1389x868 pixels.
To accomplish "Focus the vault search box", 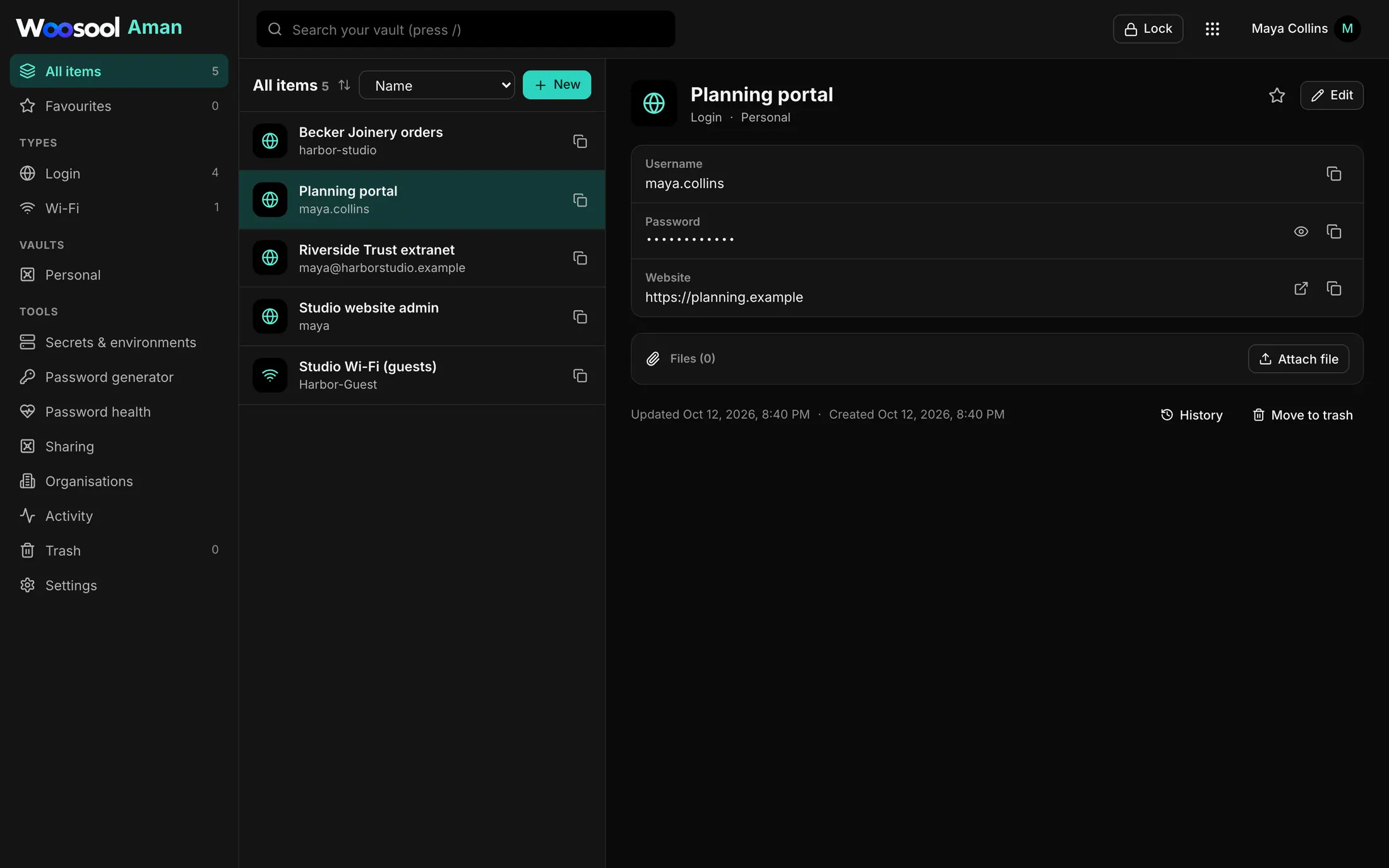I will (x=465, y=29).
